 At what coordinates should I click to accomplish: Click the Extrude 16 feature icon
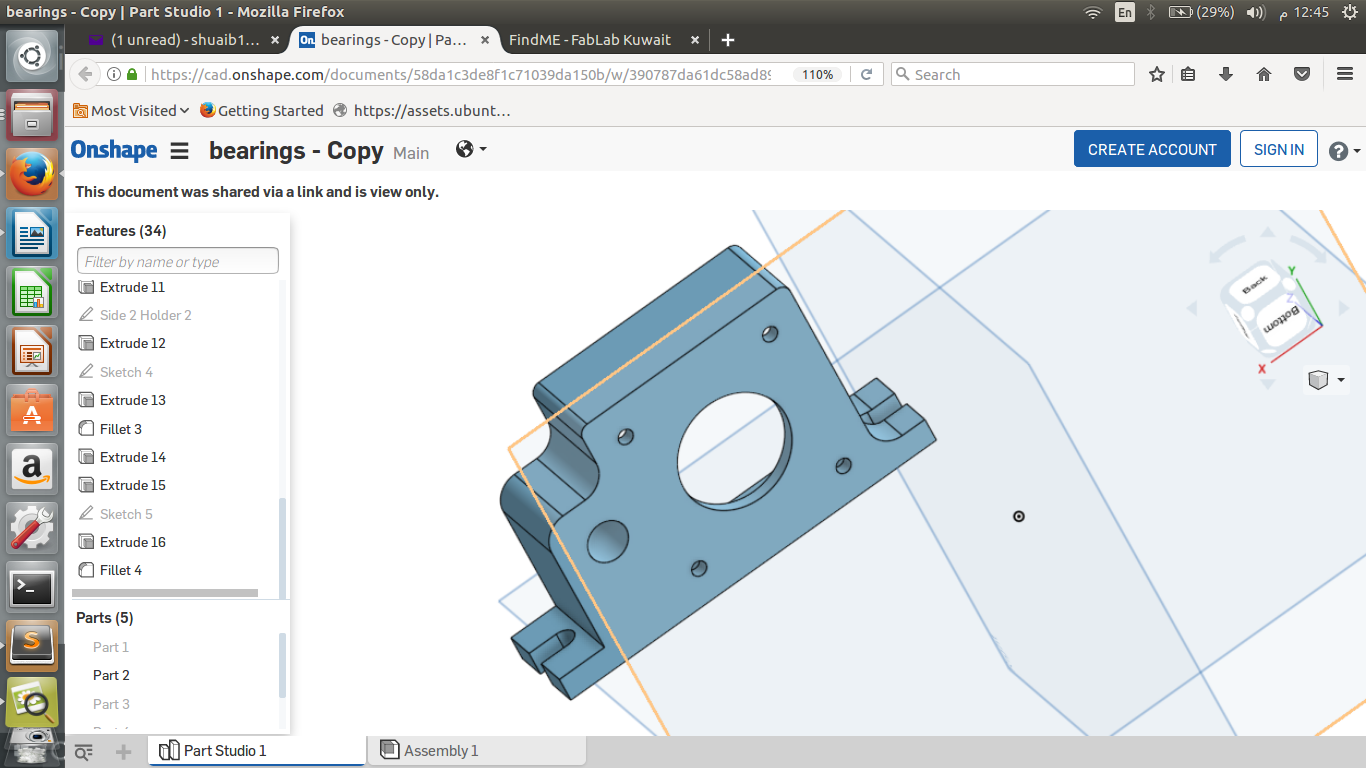tap(86, 542)
